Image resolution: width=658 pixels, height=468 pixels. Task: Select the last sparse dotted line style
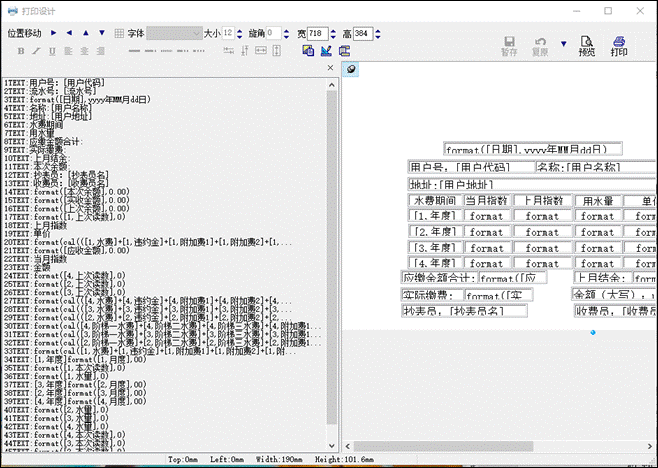tap(199, 51)
